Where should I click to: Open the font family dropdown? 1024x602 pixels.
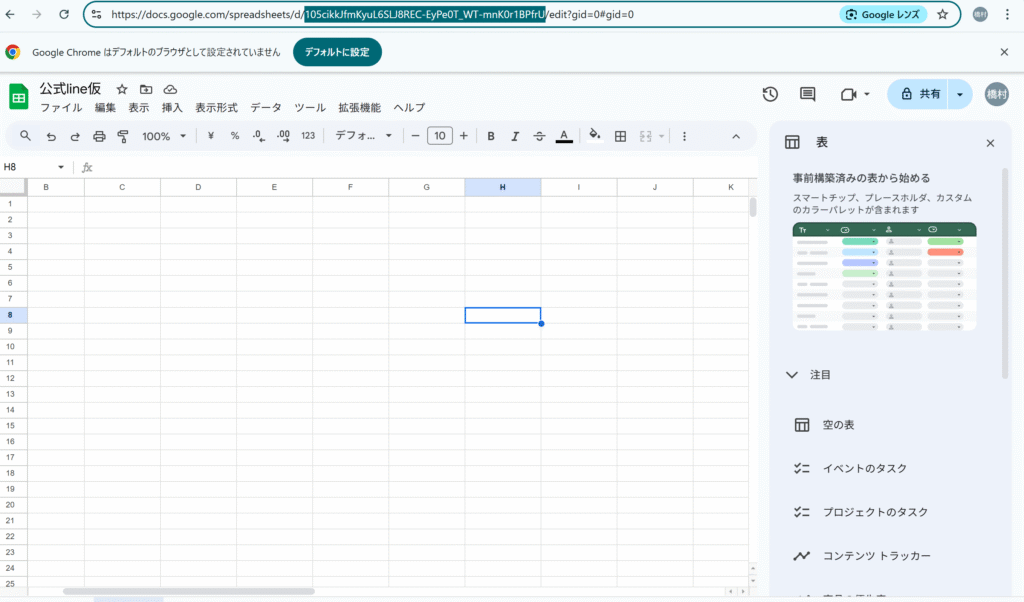[363, 136]
